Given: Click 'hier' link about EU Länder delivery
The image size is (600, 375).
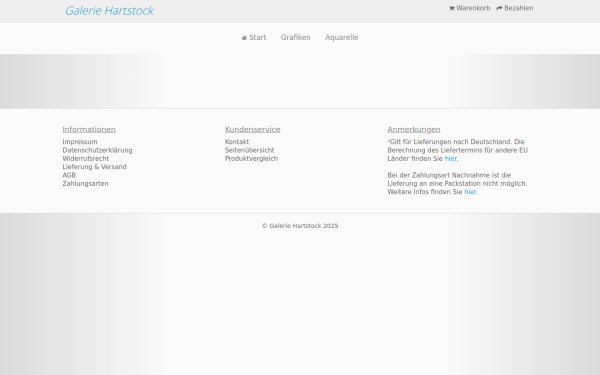Looking at the screenshot, I should [x=450, y=158].
